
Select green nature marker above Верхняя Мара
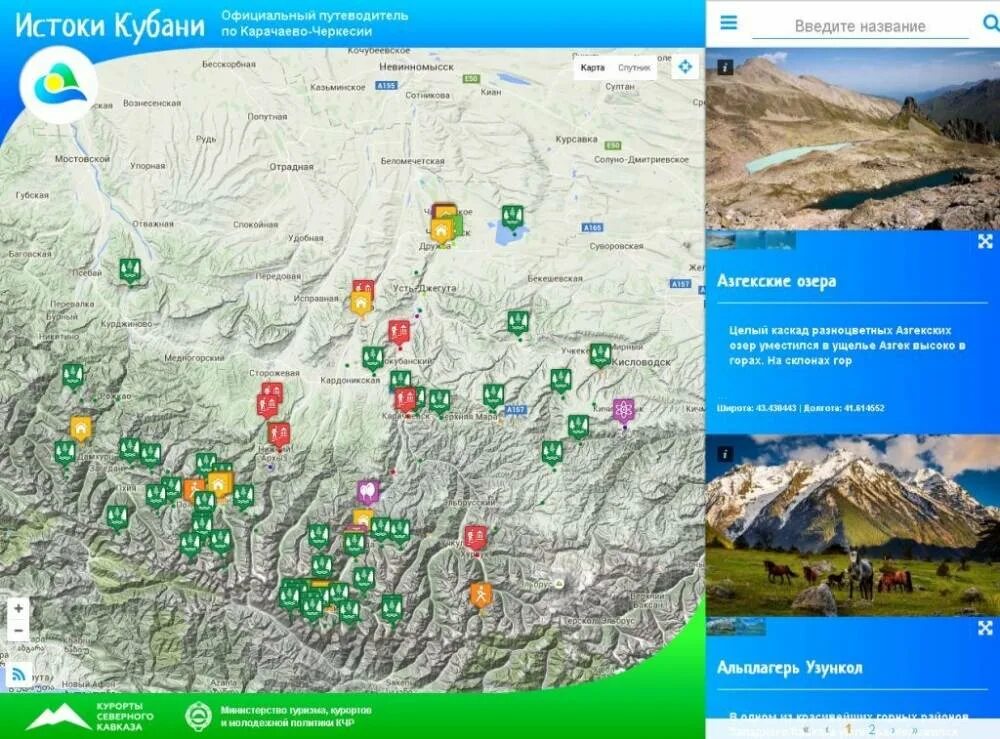click(493, 398)
